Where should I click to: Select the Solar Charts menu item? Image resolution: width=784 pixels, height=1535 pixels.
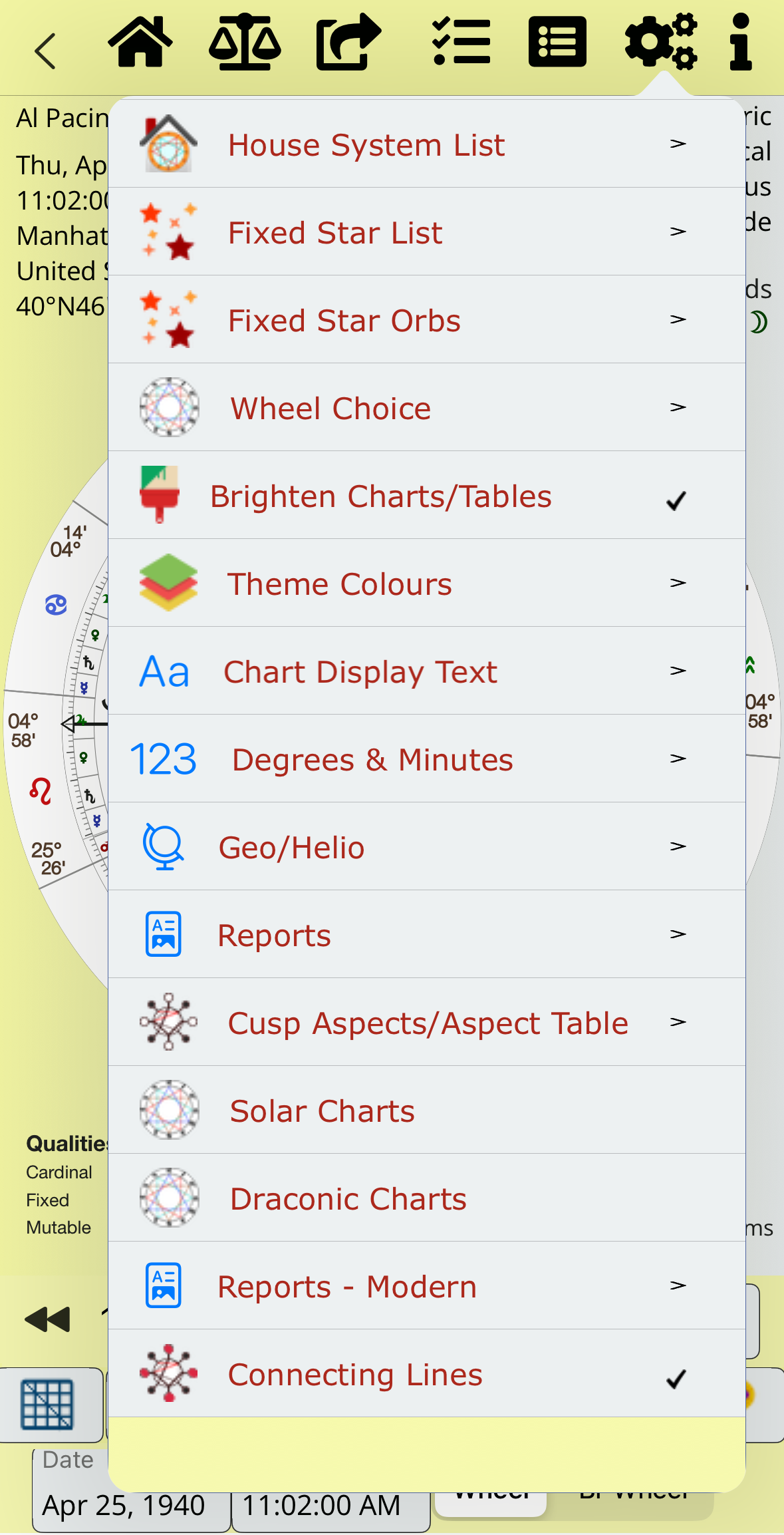coord(322,1111)
